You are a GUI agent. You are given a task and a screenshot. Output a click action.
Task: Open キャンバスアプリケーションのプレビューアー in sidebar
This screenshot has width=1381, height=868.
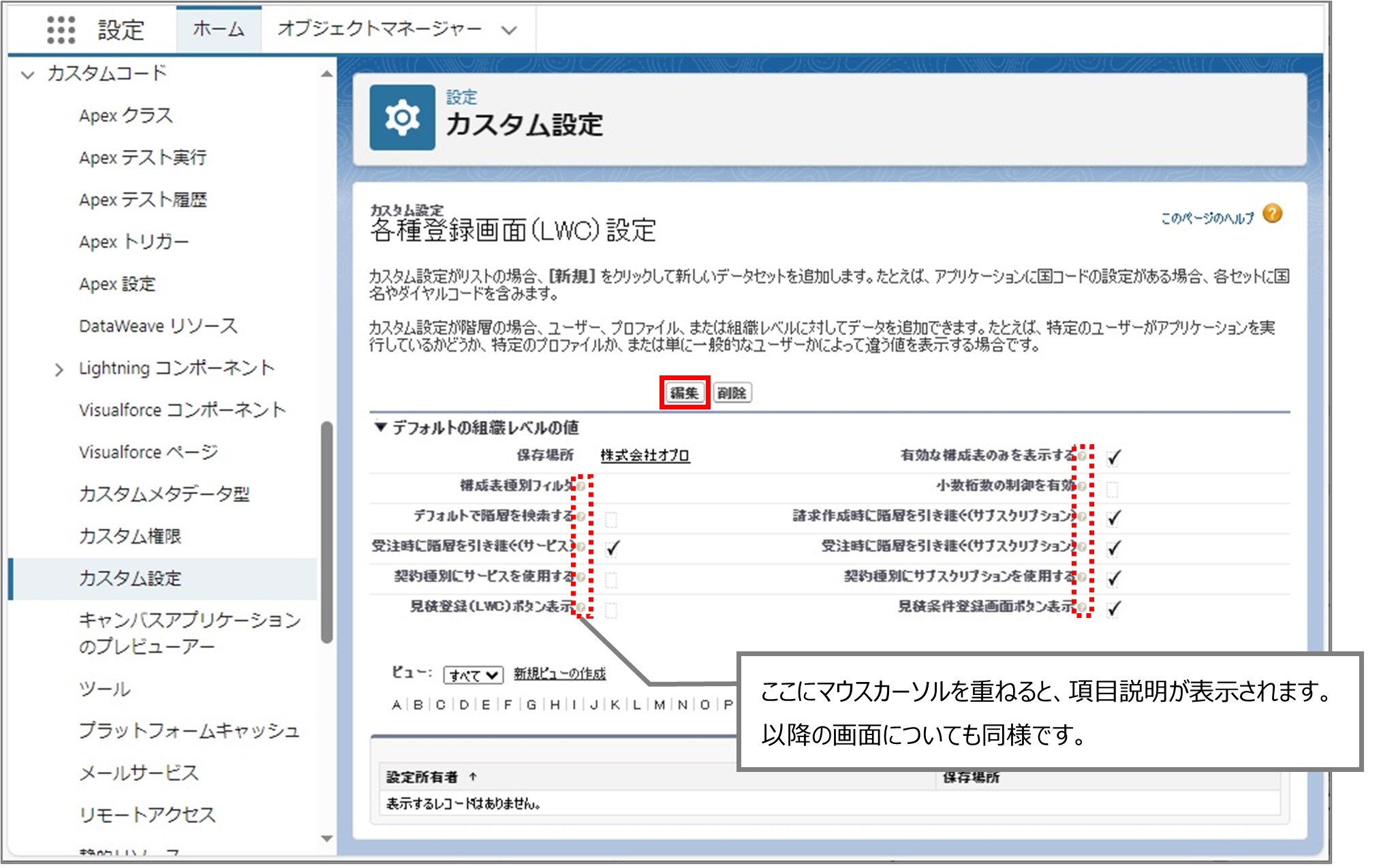click(x=190, y=633)
